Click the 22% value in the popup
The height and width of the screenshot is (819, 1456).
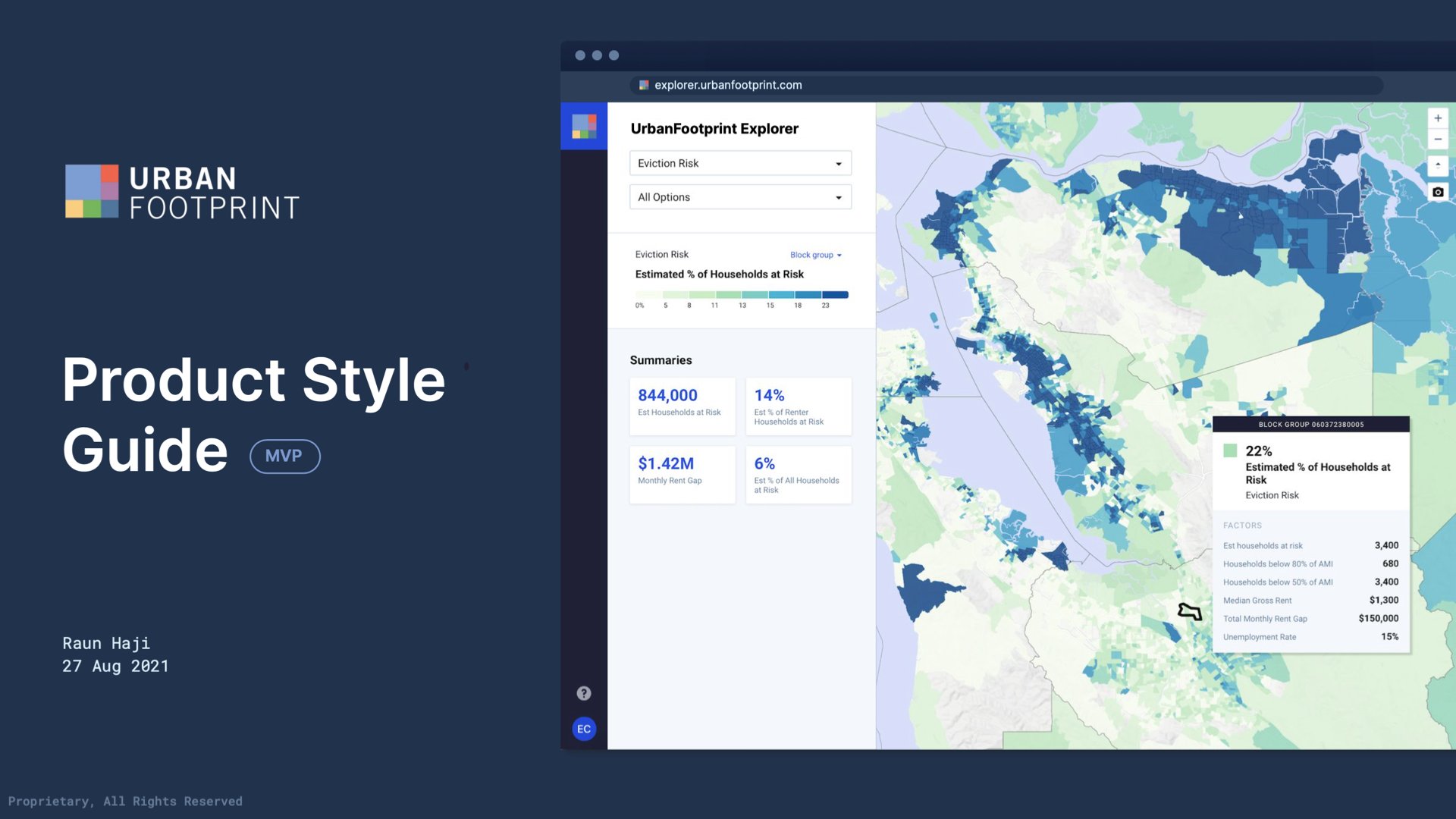pyautogui.click(x=1259, y=450)
